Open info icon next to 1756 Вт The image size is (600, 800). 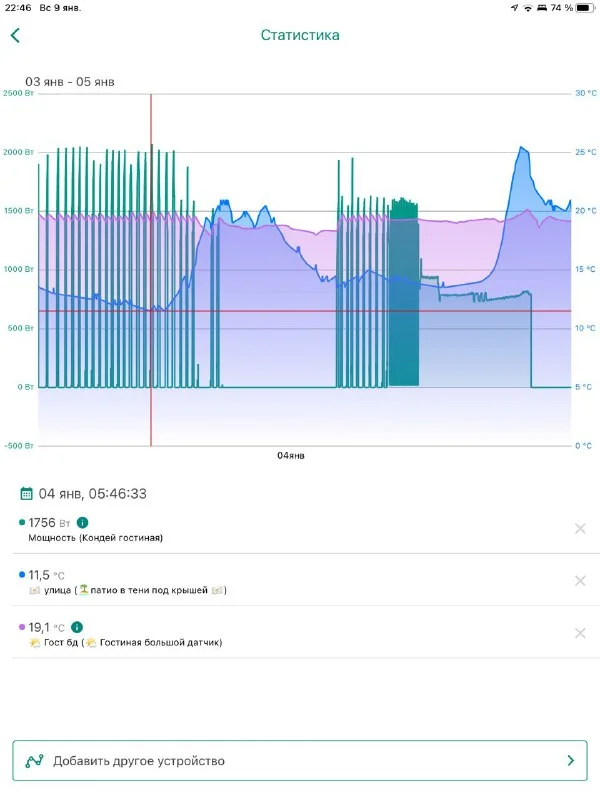[83, 522]
